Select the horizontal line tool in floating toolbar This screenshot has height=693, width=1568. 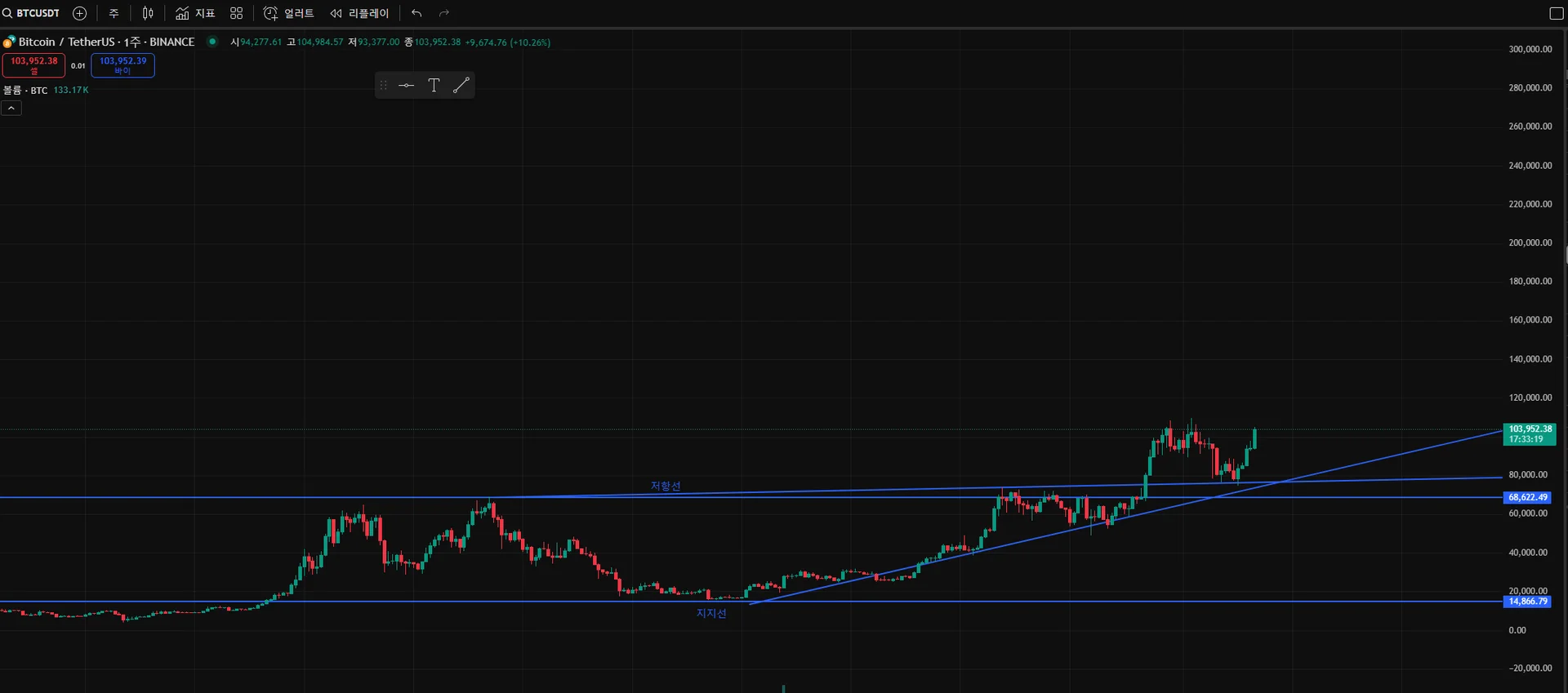point(407,85)
